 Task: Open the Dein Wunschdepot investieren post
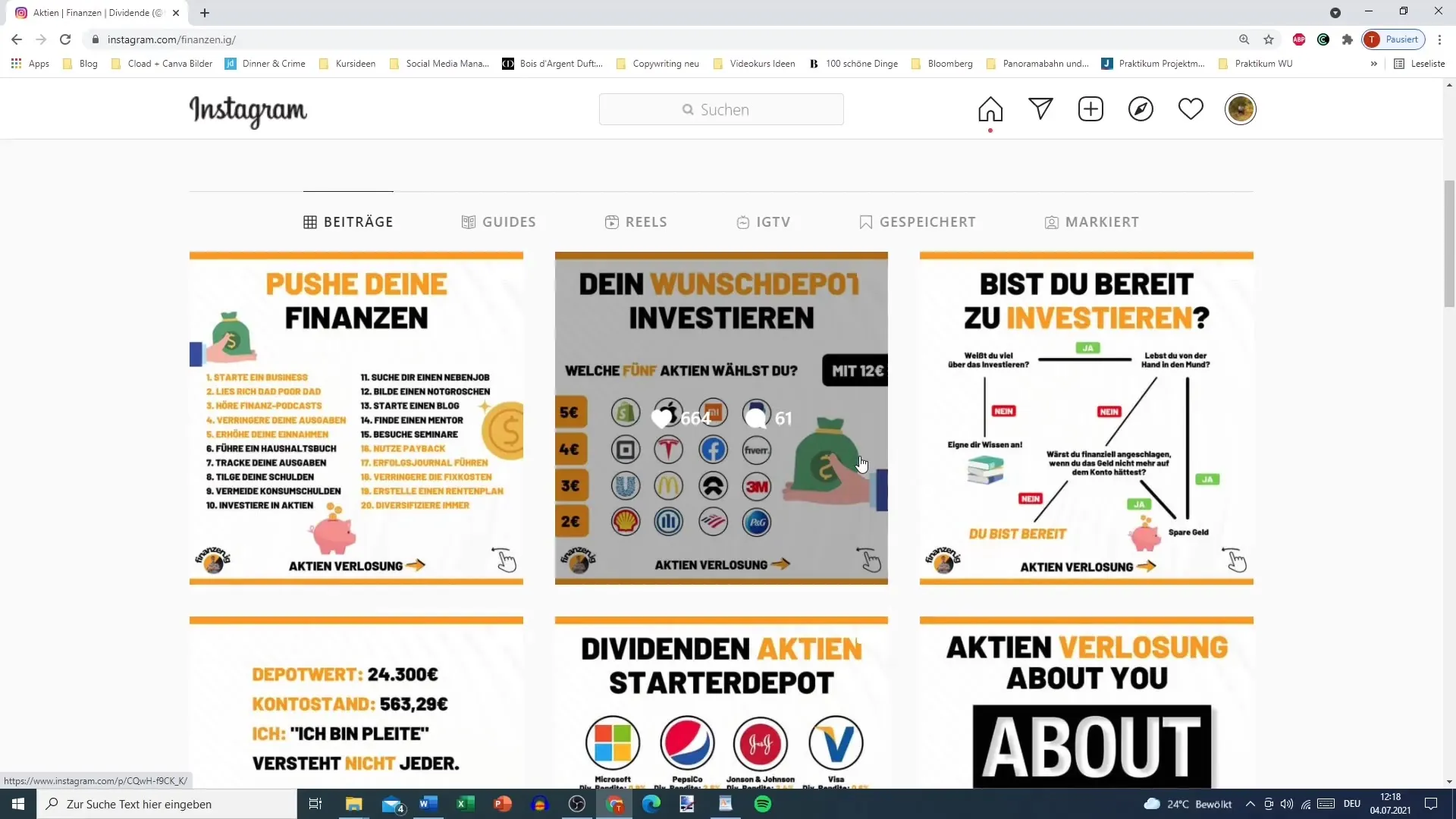(721, 419)
